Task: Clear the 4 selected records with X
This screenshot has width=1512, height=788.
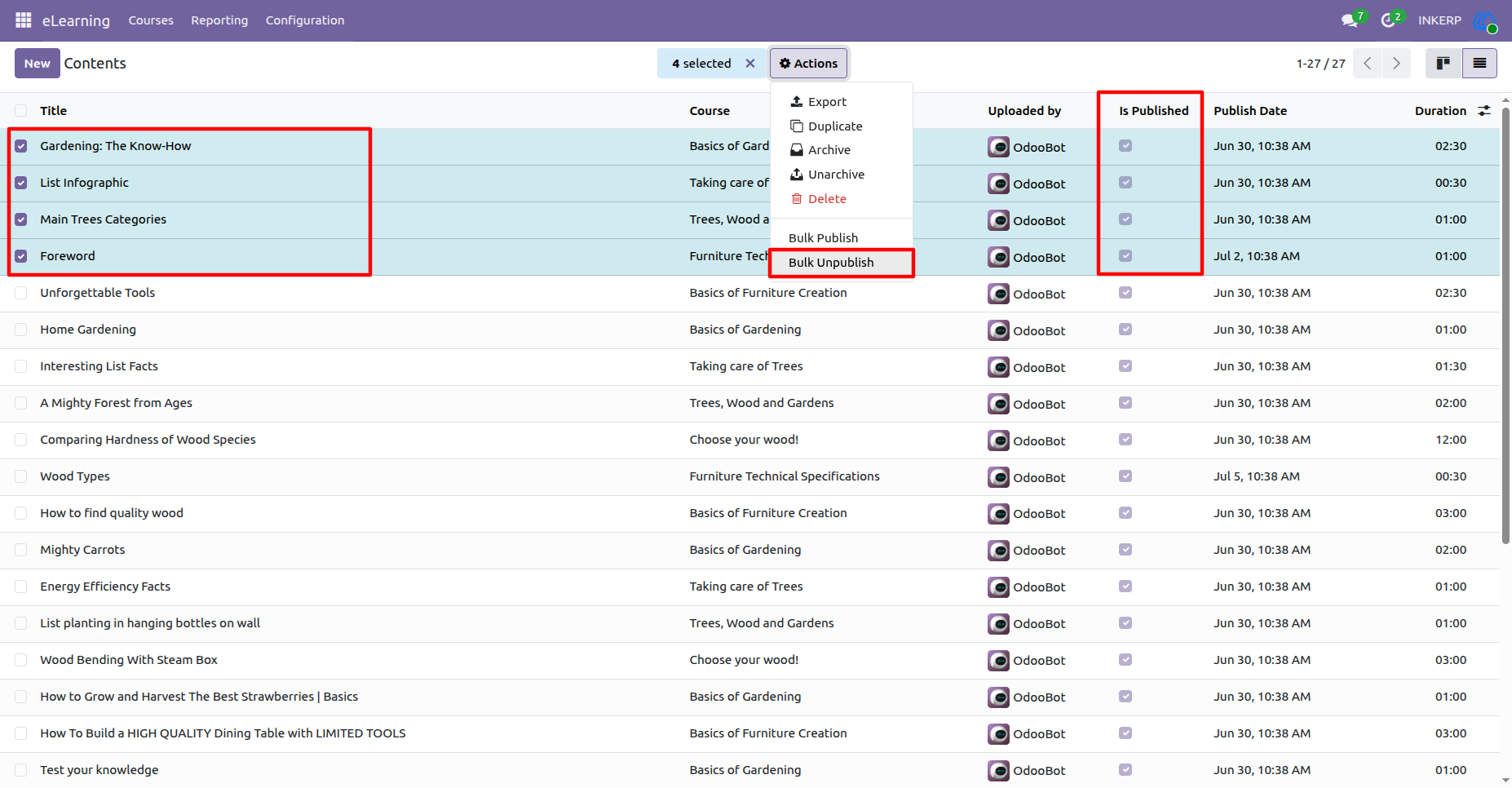Action: 750,64
